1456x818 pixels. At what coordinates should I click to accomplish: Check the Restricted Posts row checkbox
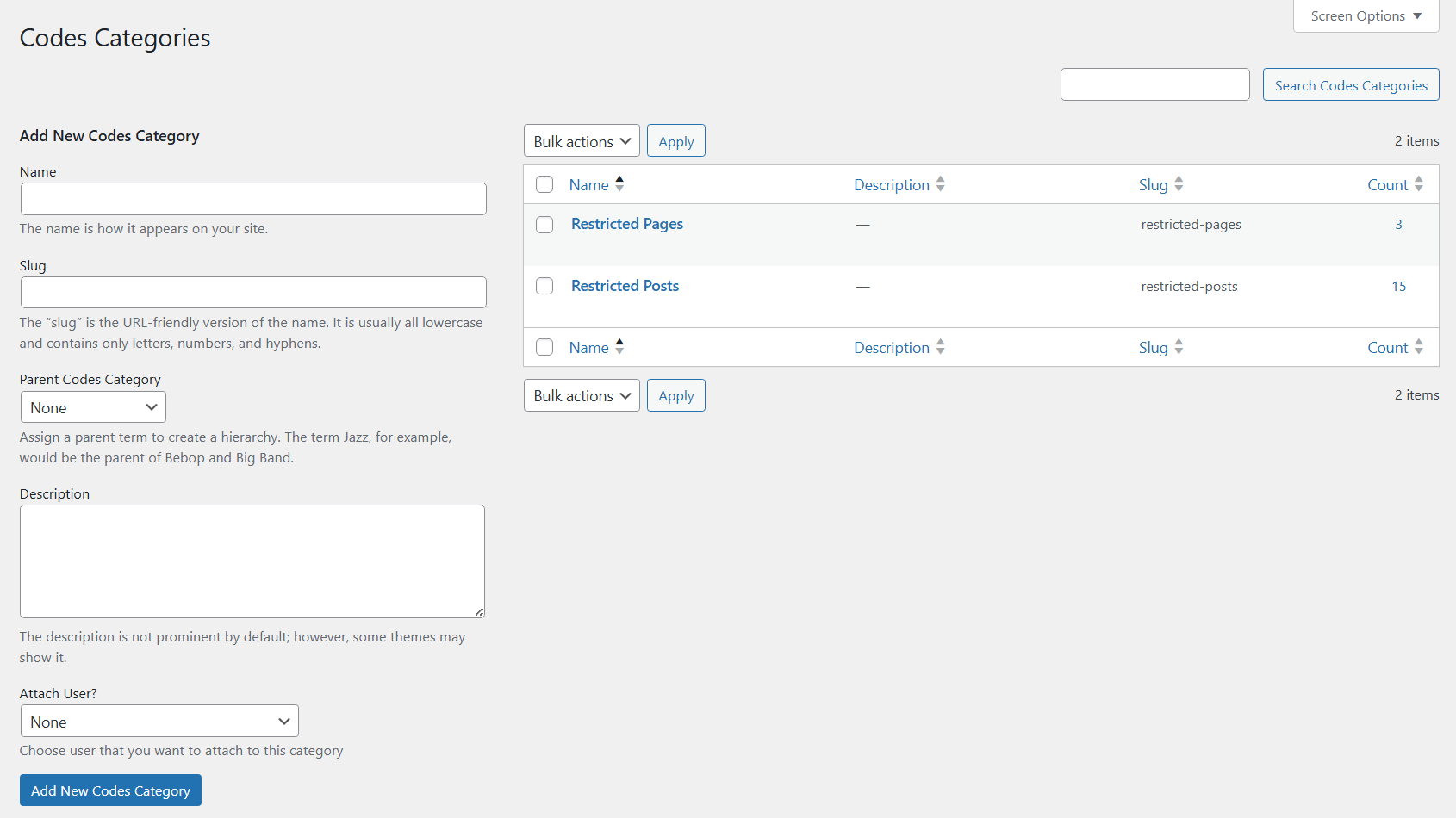[x=544, y=286]
